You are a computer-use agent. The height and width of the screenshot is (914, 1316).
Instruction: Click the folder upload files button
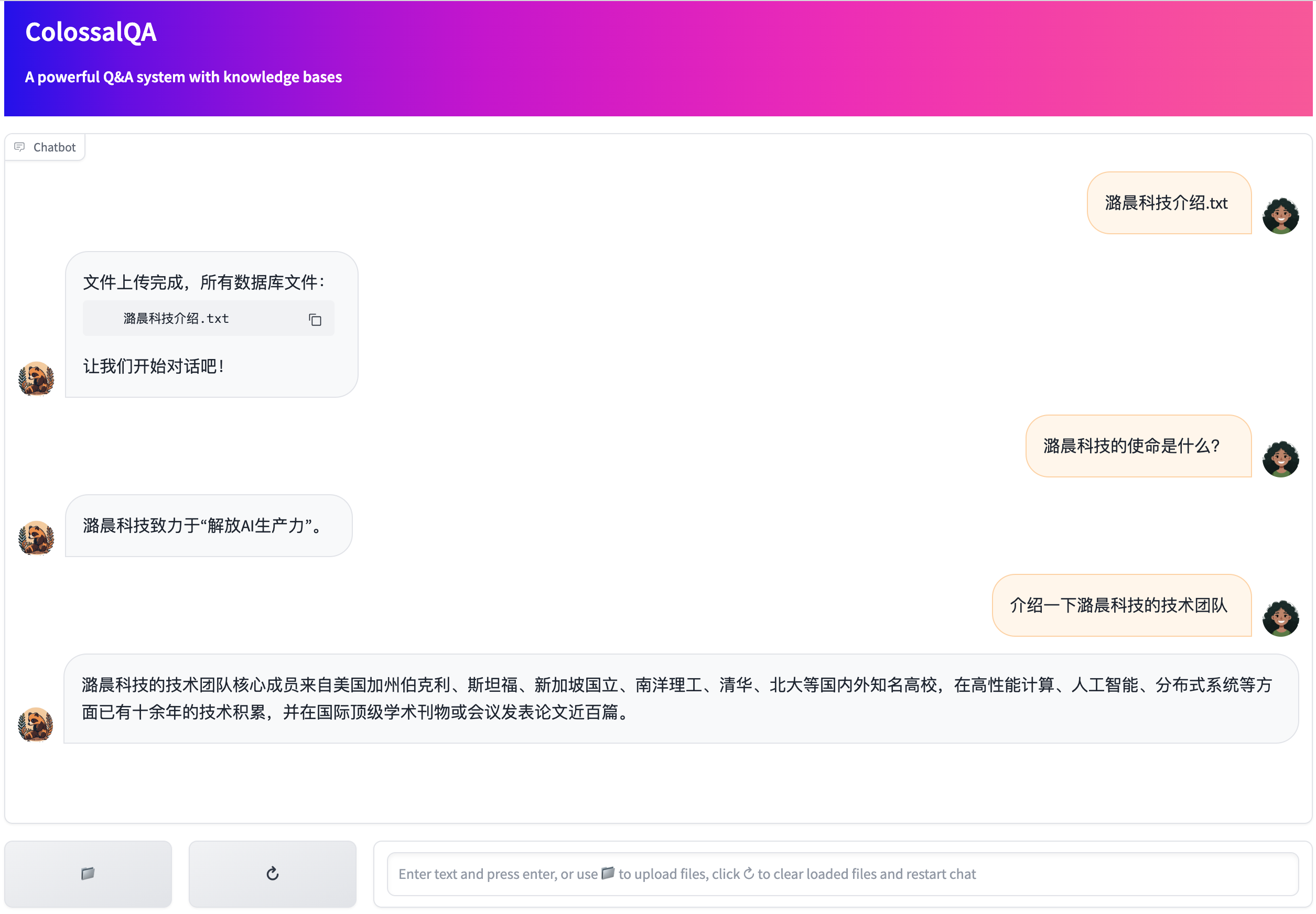click(88, 873)
